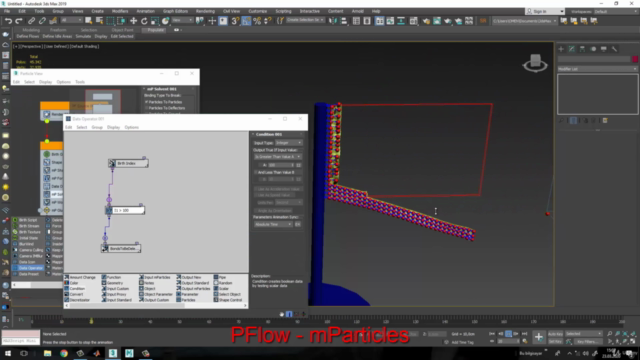Click the Redo arrow in main toolbar
This screenshot has height=360, width=640.
19,20
